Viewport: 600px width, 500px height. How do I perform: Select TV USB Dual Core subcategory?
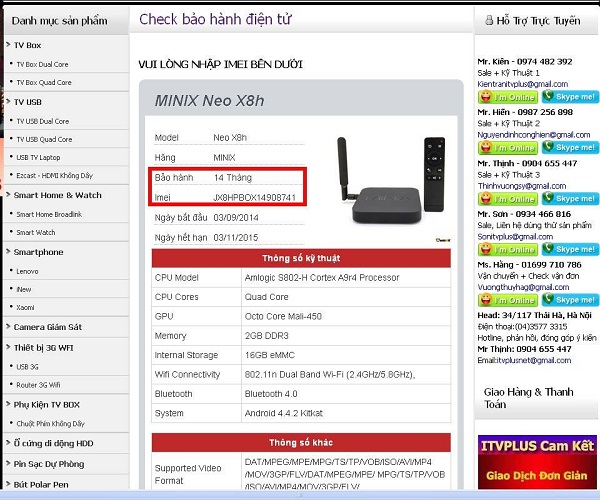tap(43, 121)
